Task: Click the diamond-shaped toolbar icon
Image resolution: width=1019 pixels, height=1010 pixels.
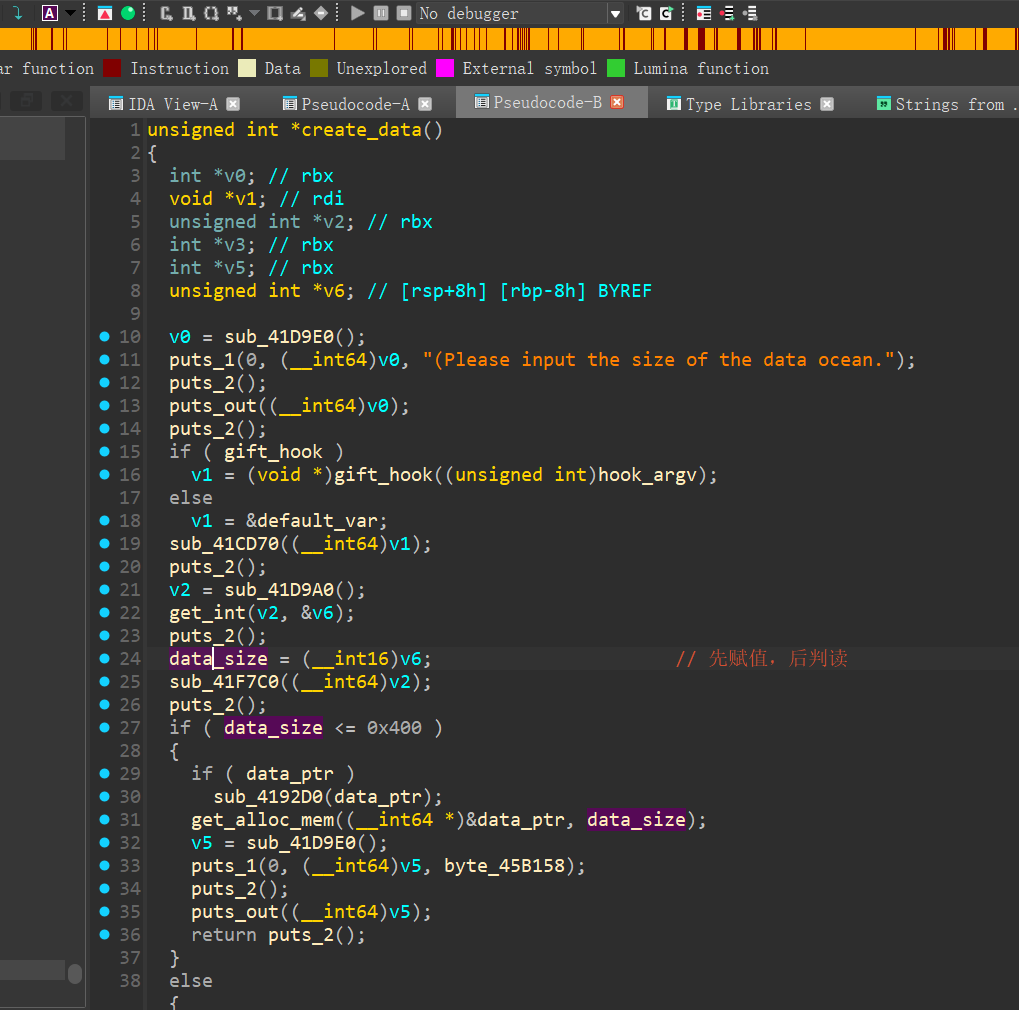Action: click(321, 13)
